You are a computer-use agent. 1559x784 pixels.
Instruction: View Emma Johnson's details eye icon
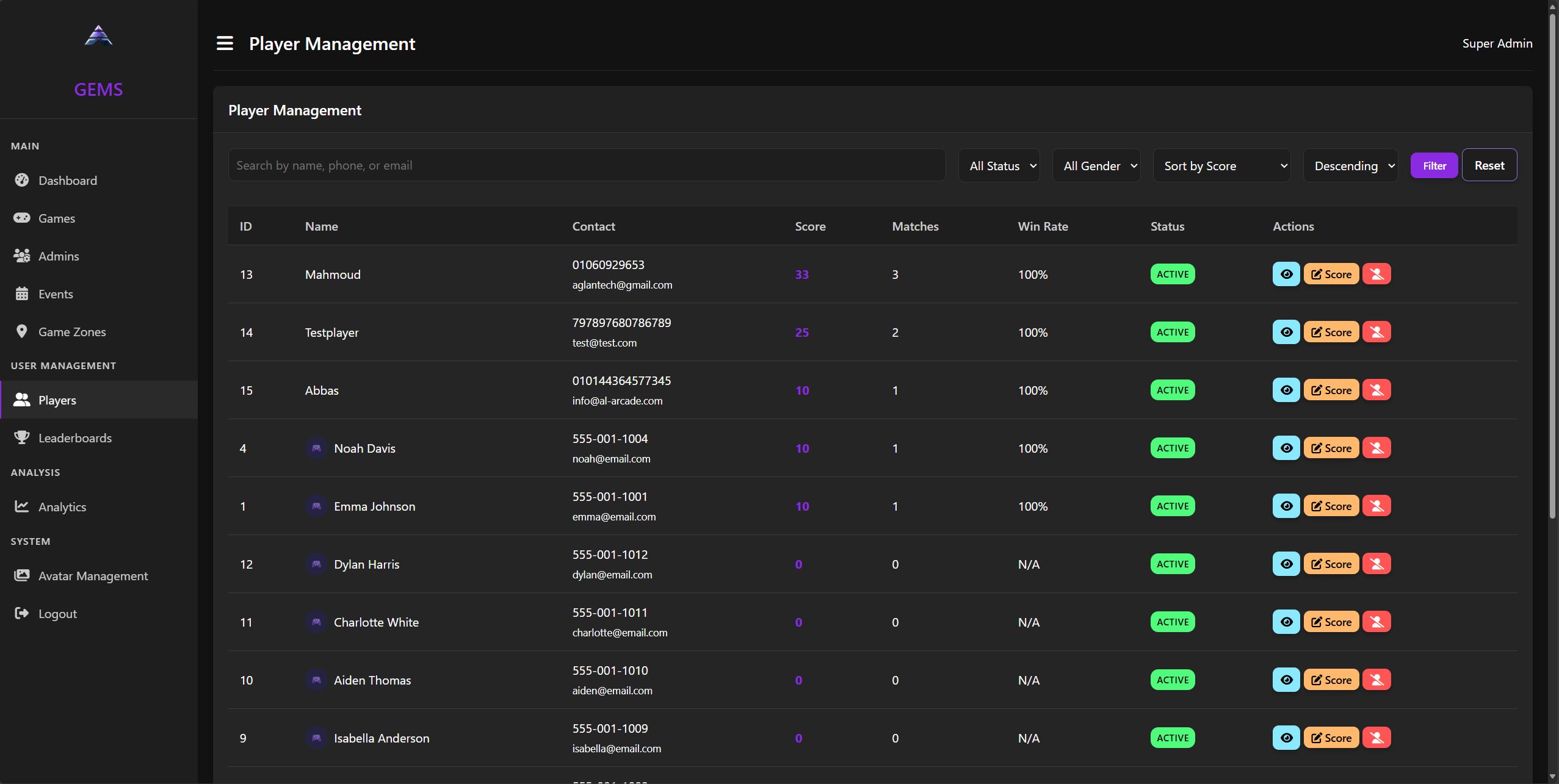pyautogui.click(x=1286, y=506)
